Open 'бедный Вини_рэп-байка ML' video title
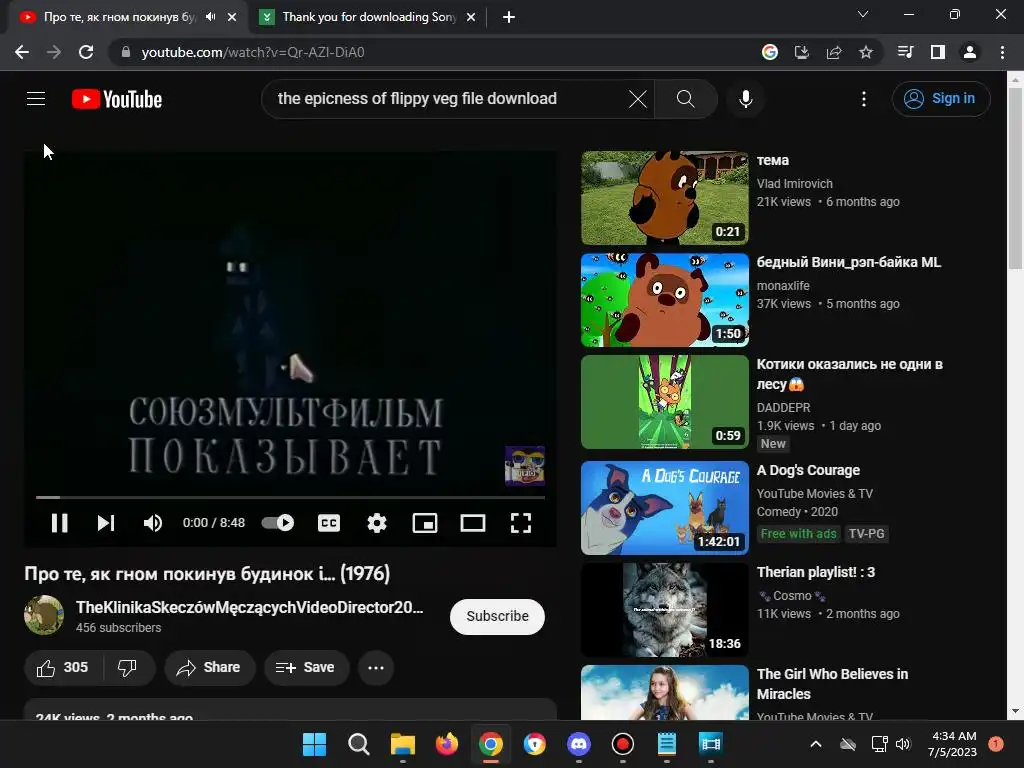Image resolution: width=1024 pixels, height=768 pixels. pos(848,263)
